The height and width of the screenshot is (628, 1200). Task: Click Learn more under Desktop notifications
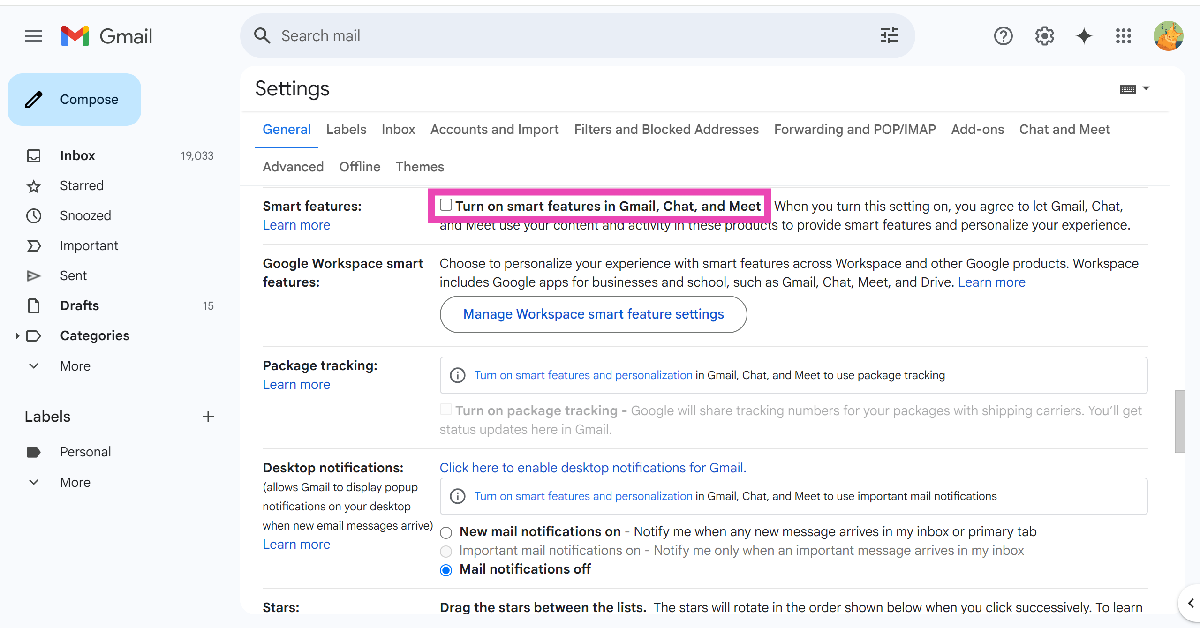pyautogui.click(x=297, y=545)
